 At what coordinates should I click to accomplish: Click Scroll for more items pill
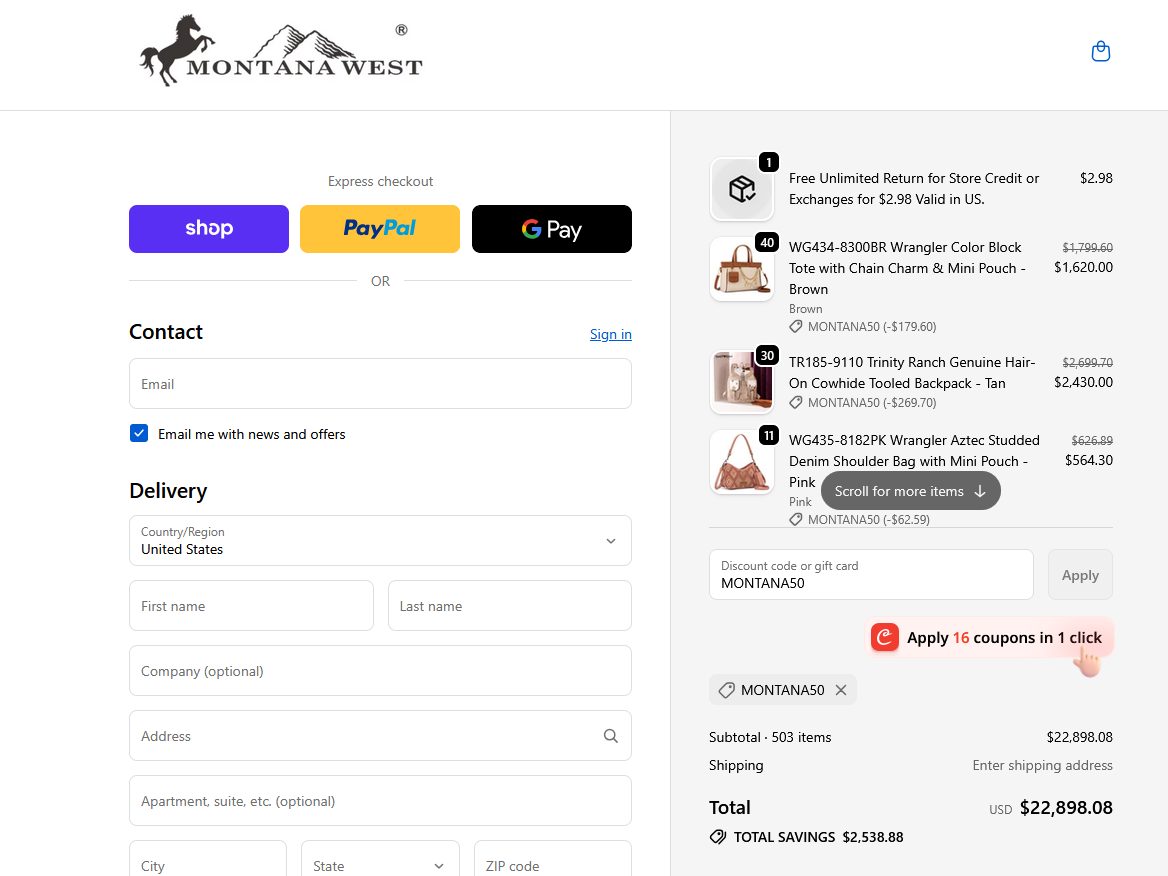(910, 491)
